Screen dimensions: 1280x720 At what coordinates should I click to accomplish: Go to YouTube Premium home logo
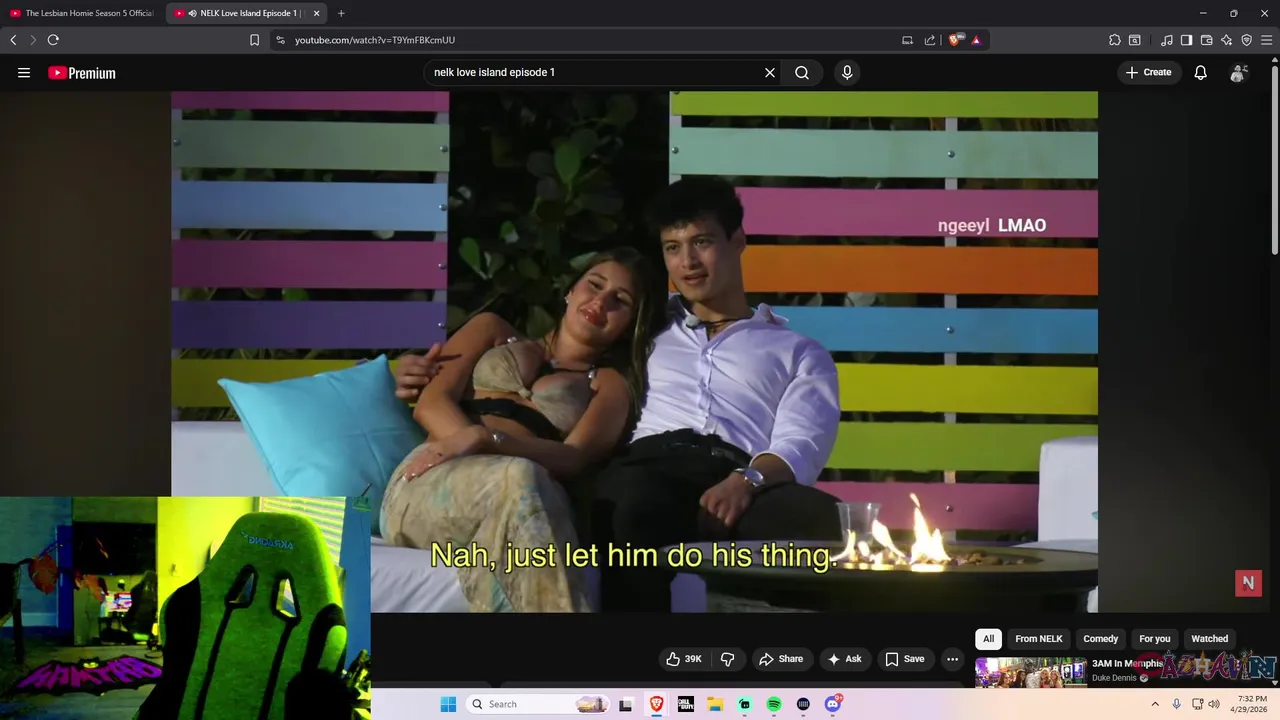82,73
